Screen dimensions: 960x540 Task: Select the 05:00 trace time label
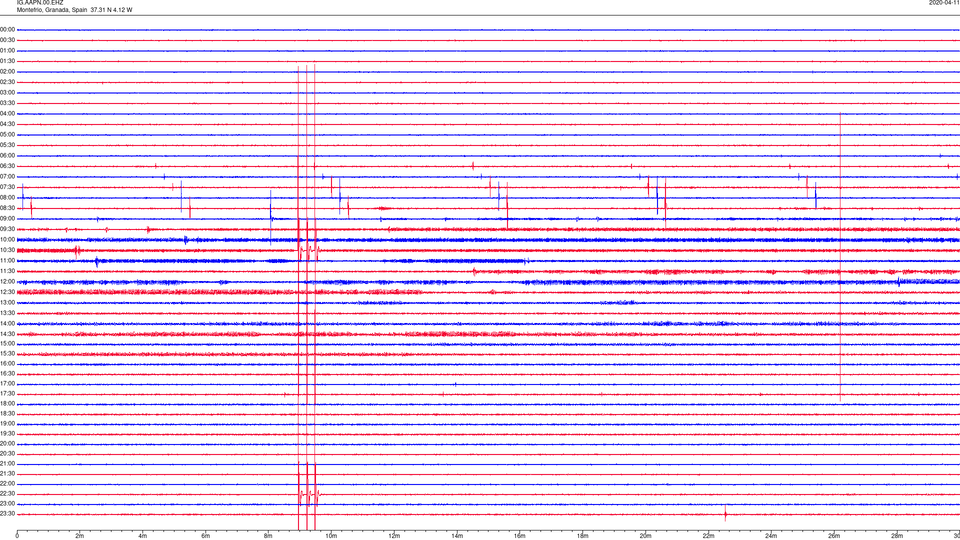[7, 135]
